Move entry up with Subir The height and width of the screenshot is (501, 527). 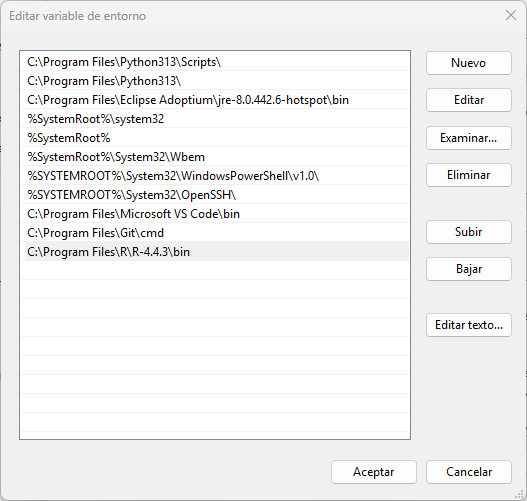(x=469, y=232)
